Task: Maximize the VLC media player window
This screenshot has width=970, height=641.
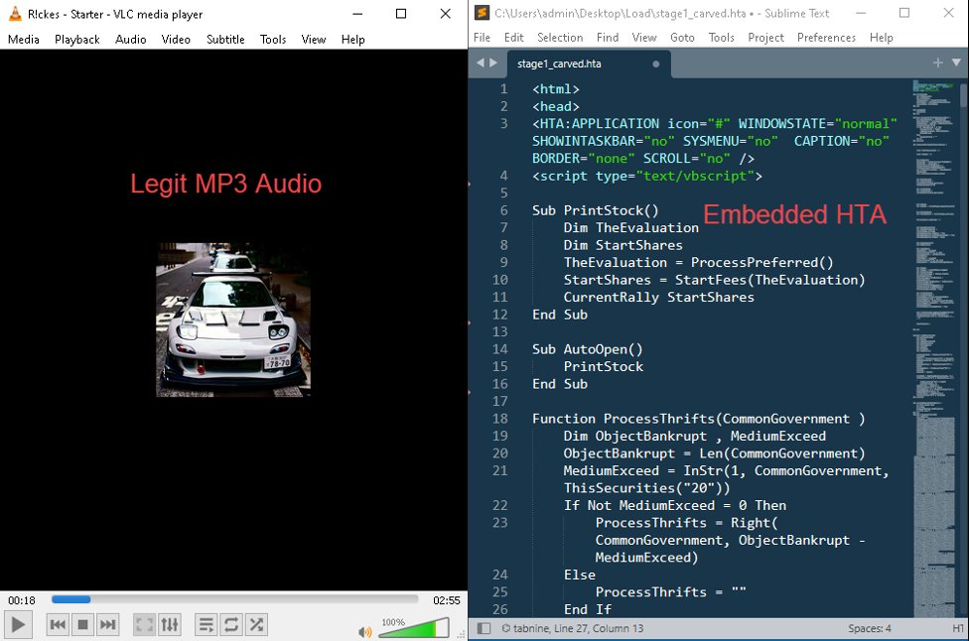Action: [x=401, y=14]
